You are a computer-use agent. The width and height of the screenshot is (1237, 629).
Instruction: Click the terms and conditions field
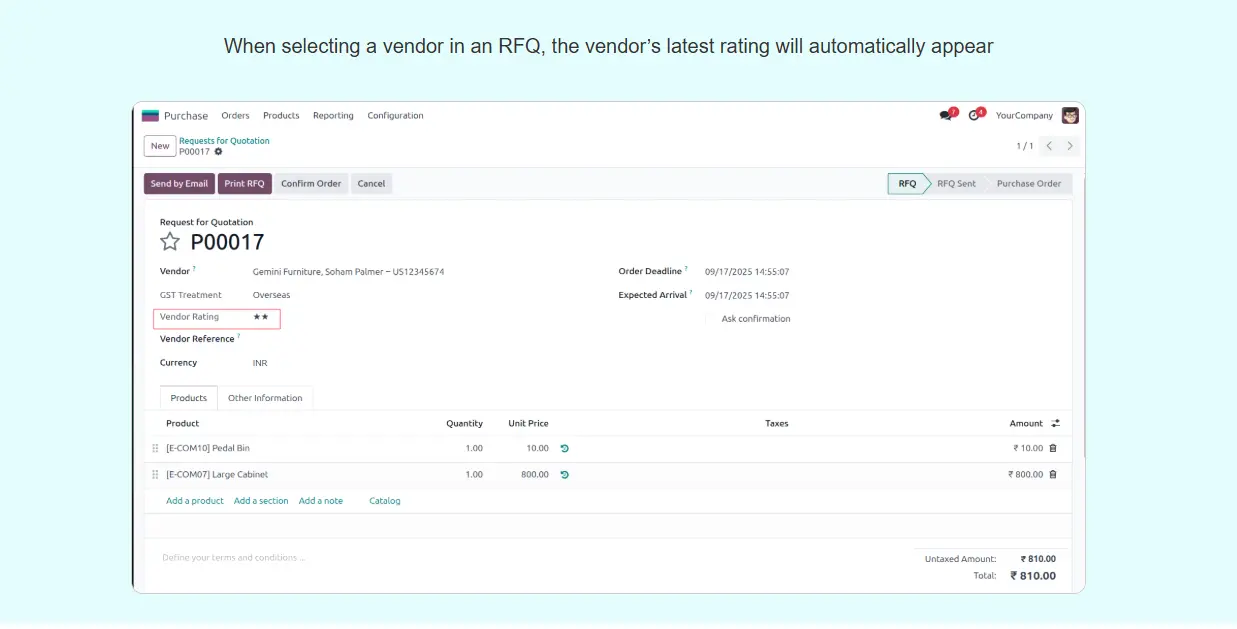coord(400,558)
